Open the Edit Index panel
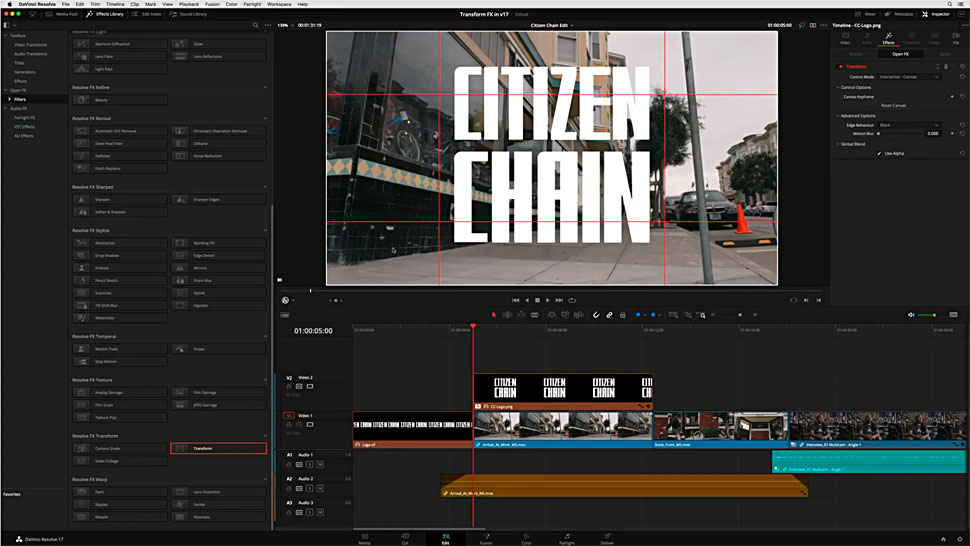The image size is (970, 546). click(x=147, y=14)
